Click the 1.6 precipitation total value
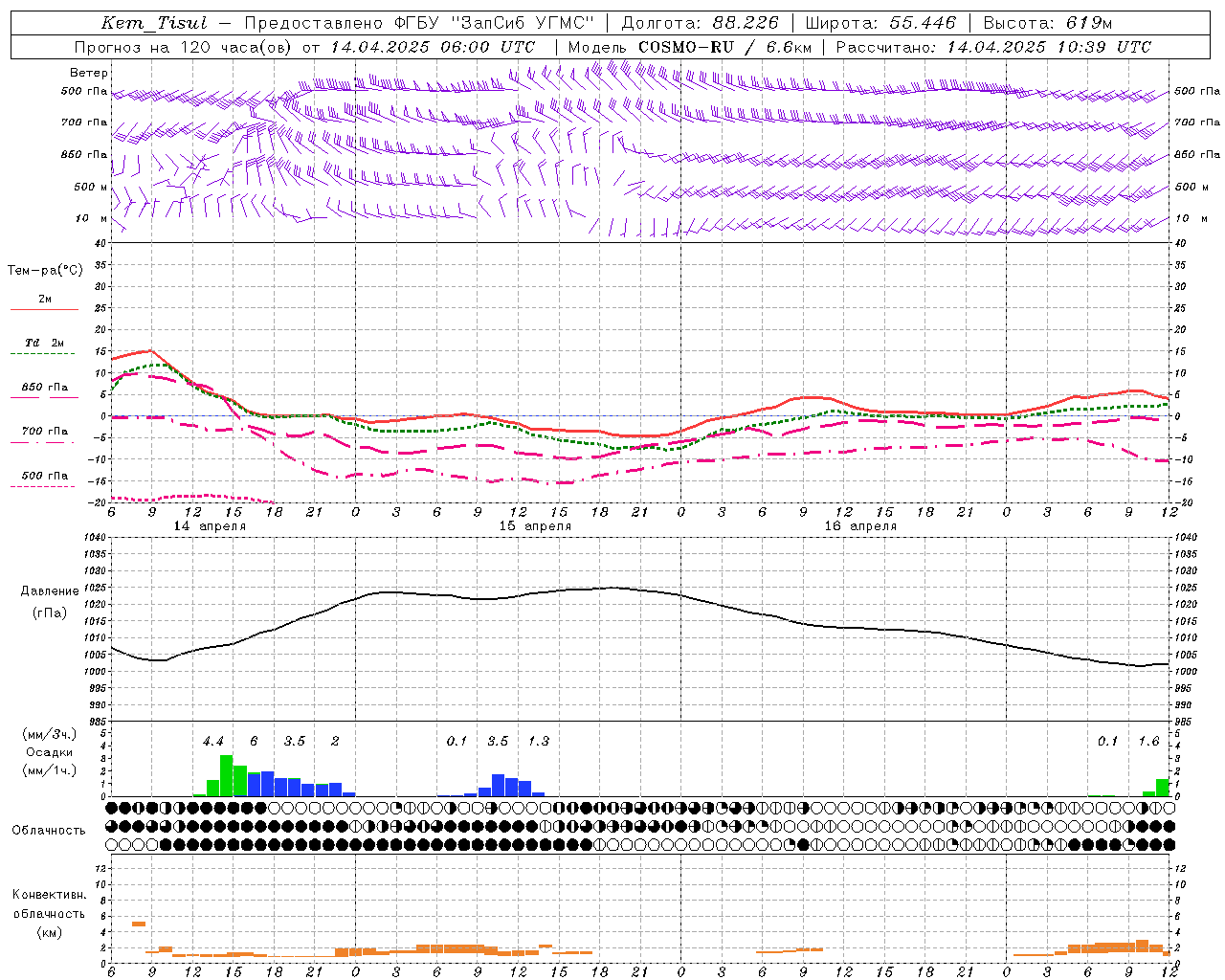The image size is (1225, 980). click(x=1148, y=742)
